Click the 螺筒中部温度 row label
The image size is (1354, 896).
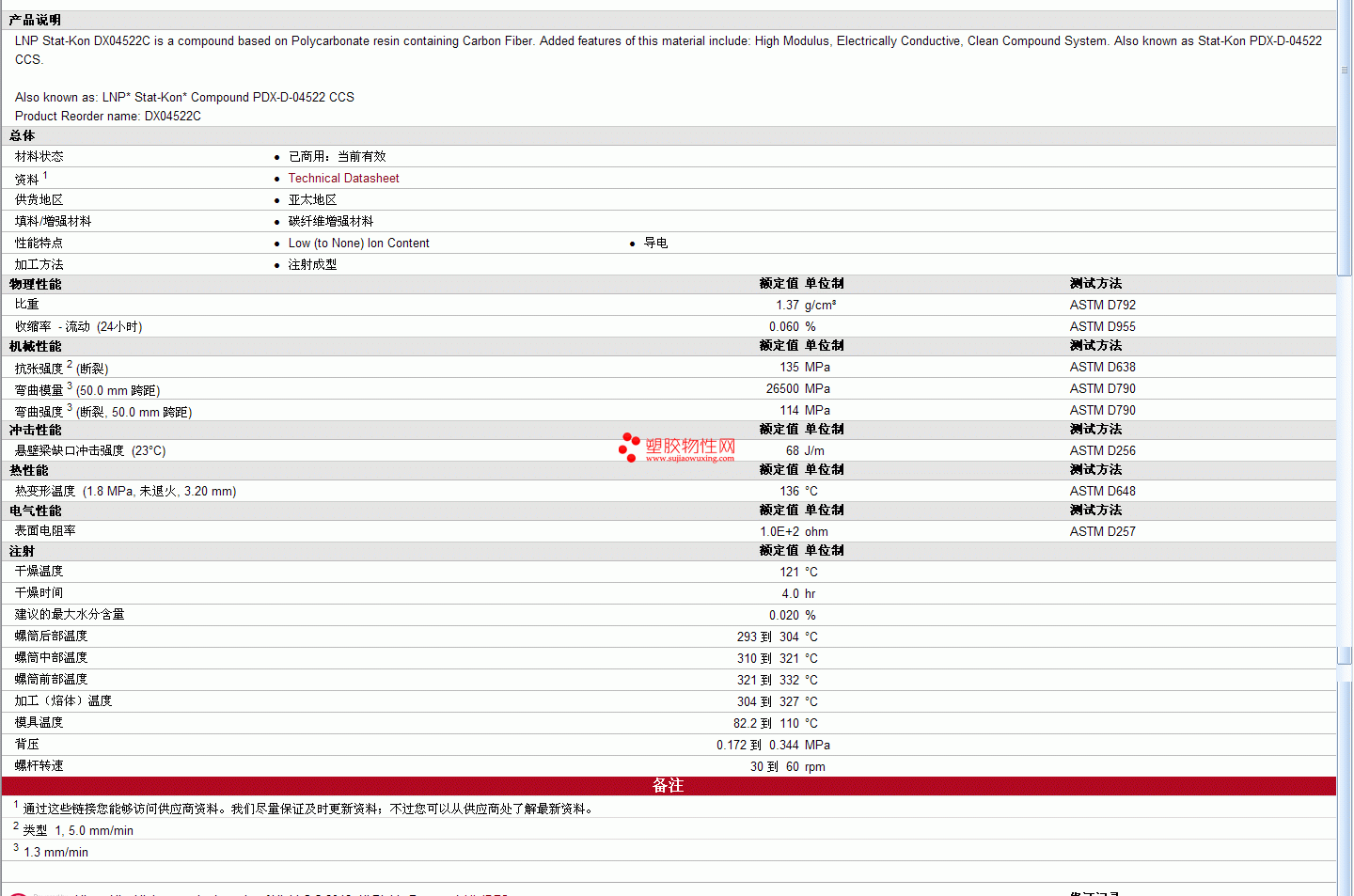click(x=51, y=657)
